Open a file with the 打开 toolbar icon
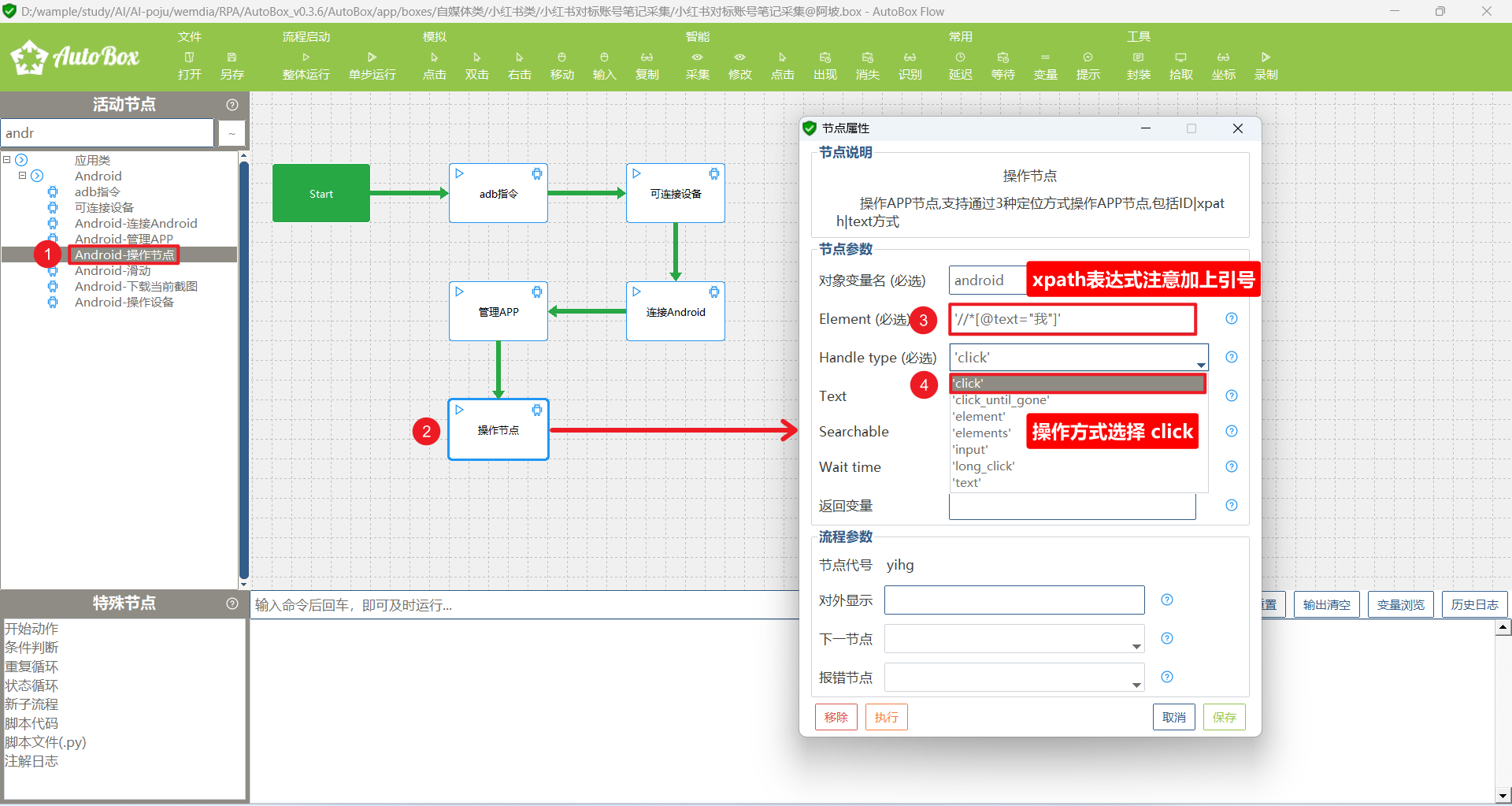The height and width of the screenshot is (806, 1512). point(189,66)
